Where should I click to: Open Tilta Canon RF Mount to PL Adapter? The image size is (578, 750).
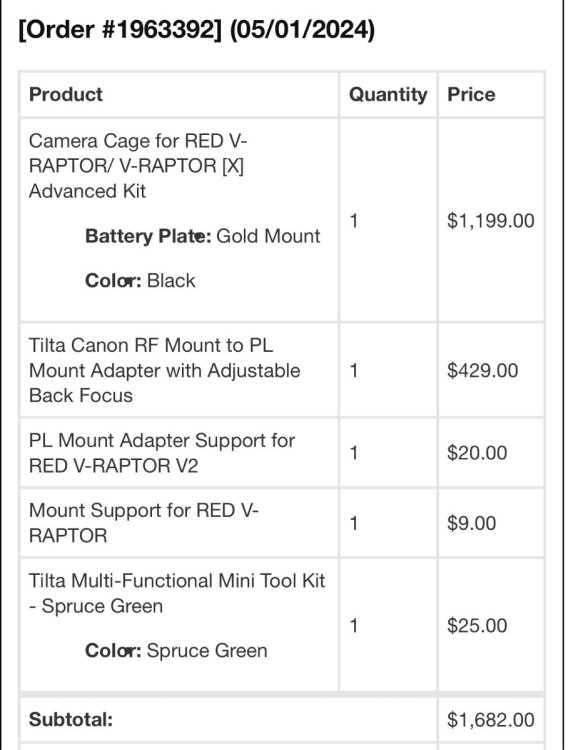[x=165, y=370]
